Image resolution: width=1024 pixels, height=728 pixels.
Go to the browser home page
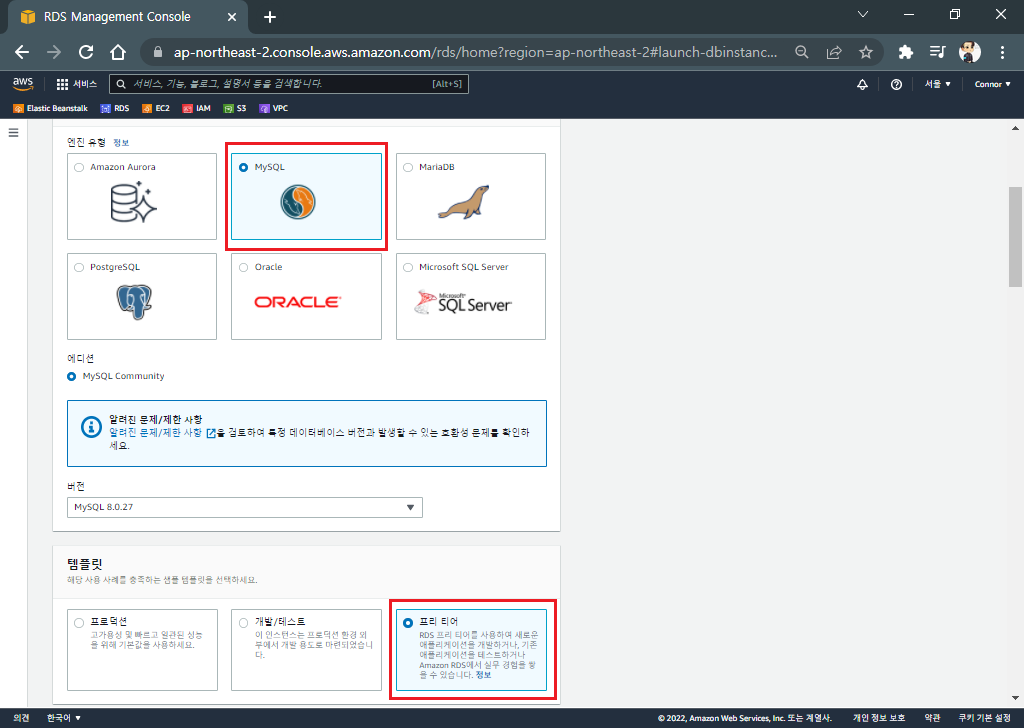point(118,52)
